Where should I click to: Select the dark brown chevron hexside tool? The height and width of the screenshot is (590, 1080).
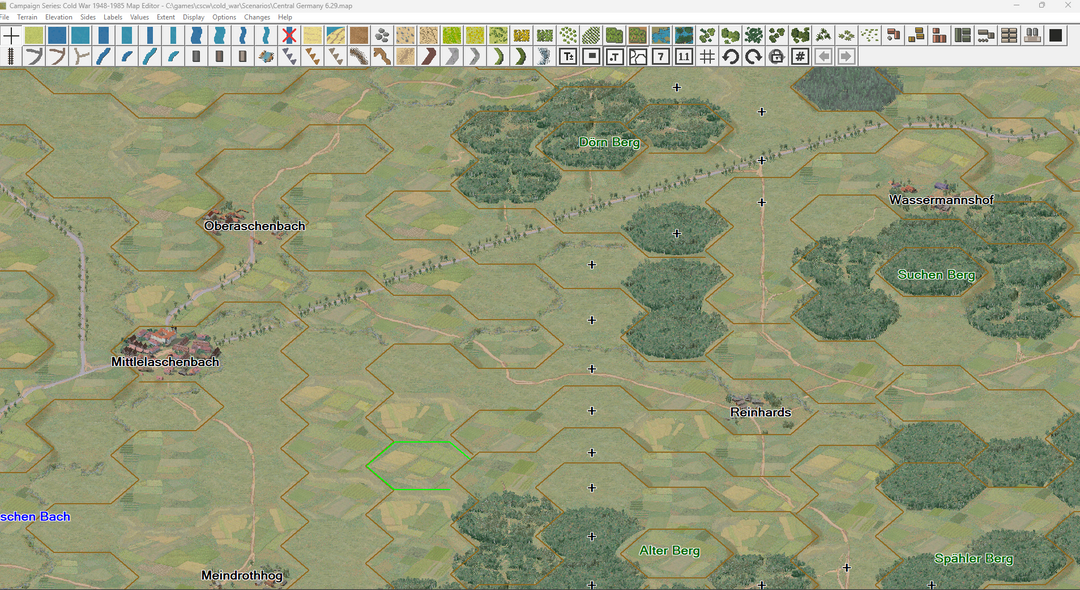(x=428, y=56)
